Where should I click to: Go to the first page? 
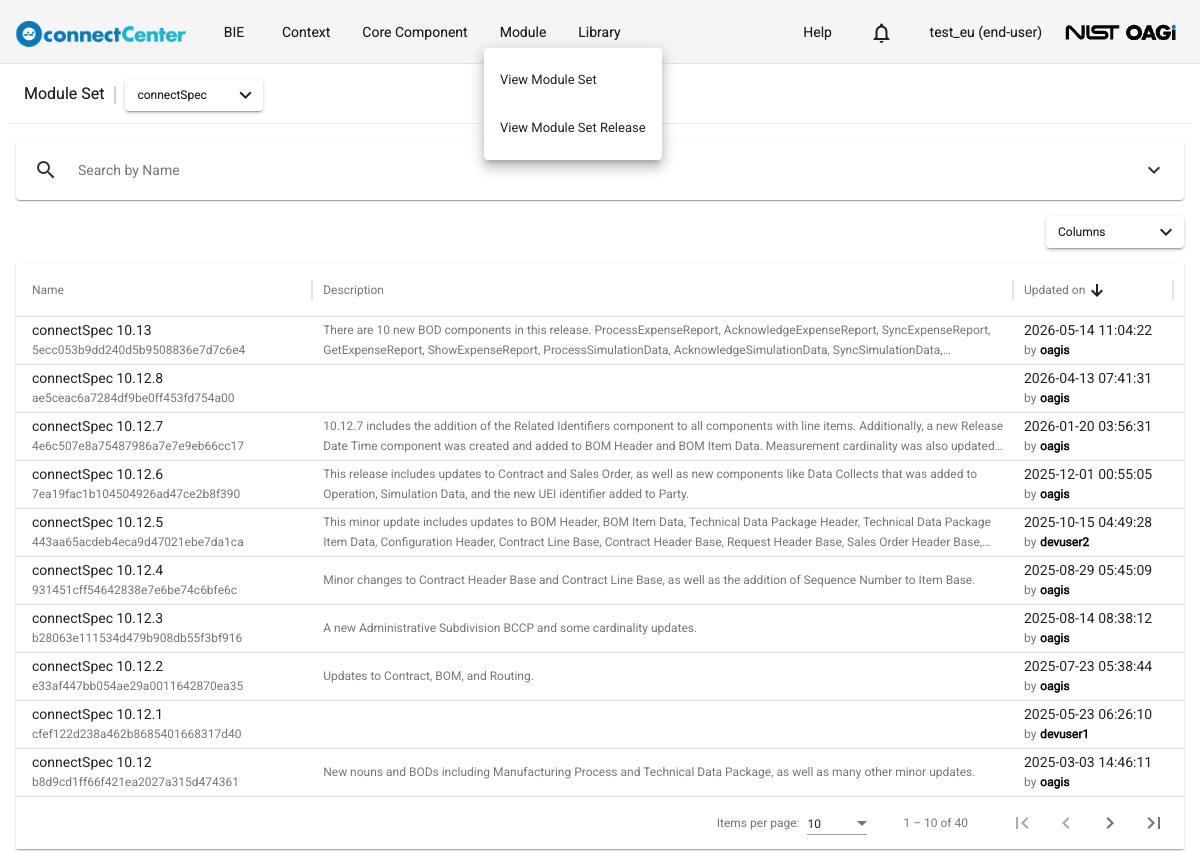coord(1022,823)
